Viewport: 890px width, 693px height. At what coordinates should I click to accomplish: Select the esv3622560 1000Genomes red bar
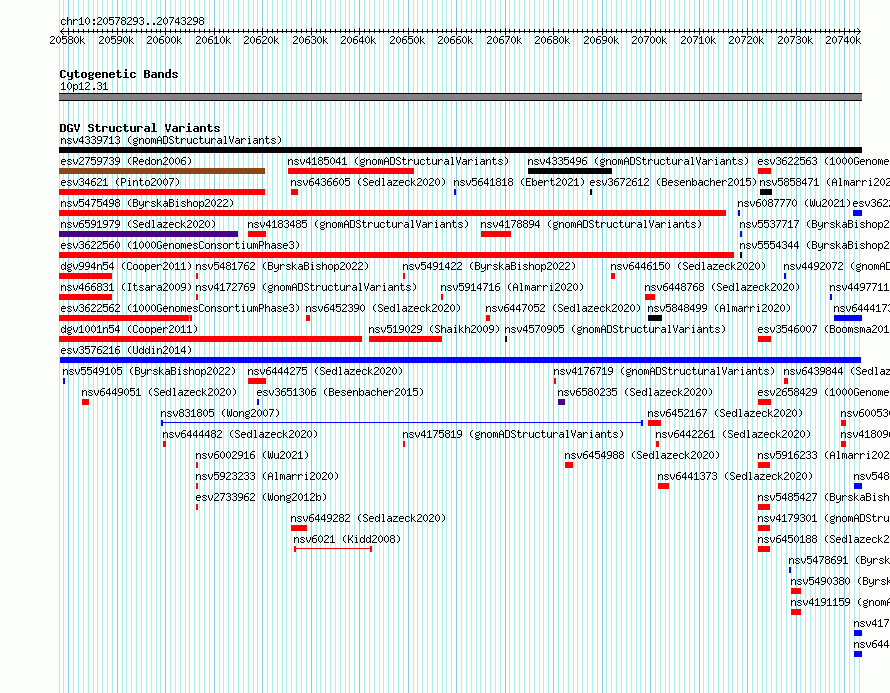pyautogui.click(x=396, y=255)
